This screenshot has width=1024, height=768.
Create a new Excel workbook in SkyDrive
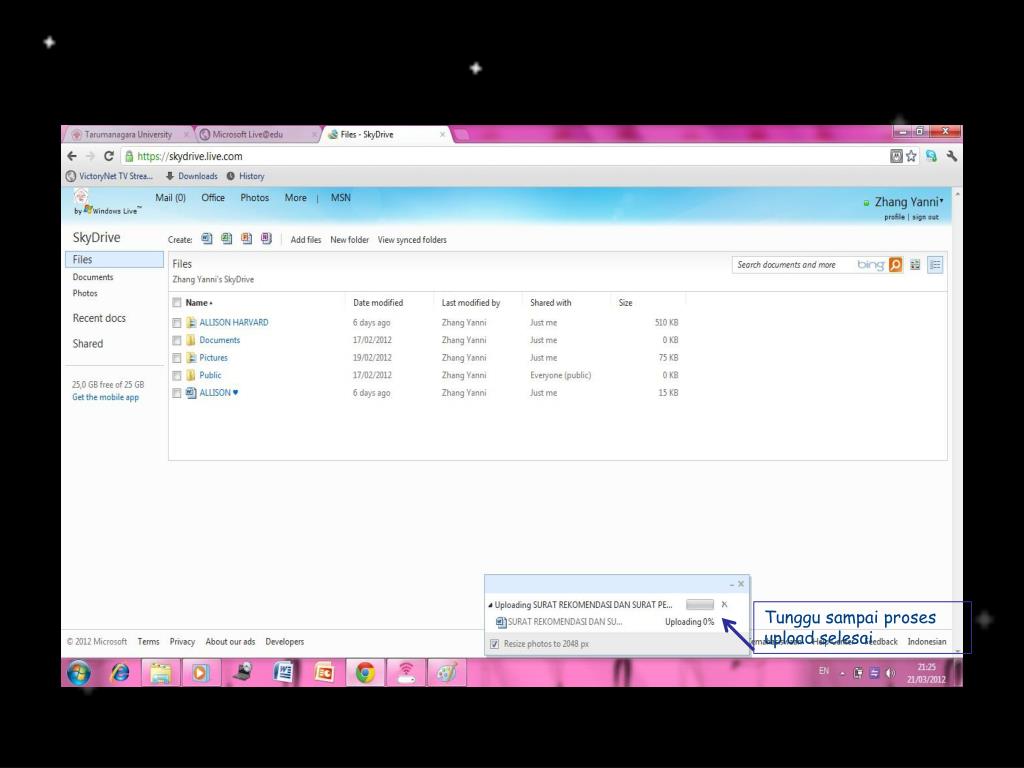coord(227,239)
